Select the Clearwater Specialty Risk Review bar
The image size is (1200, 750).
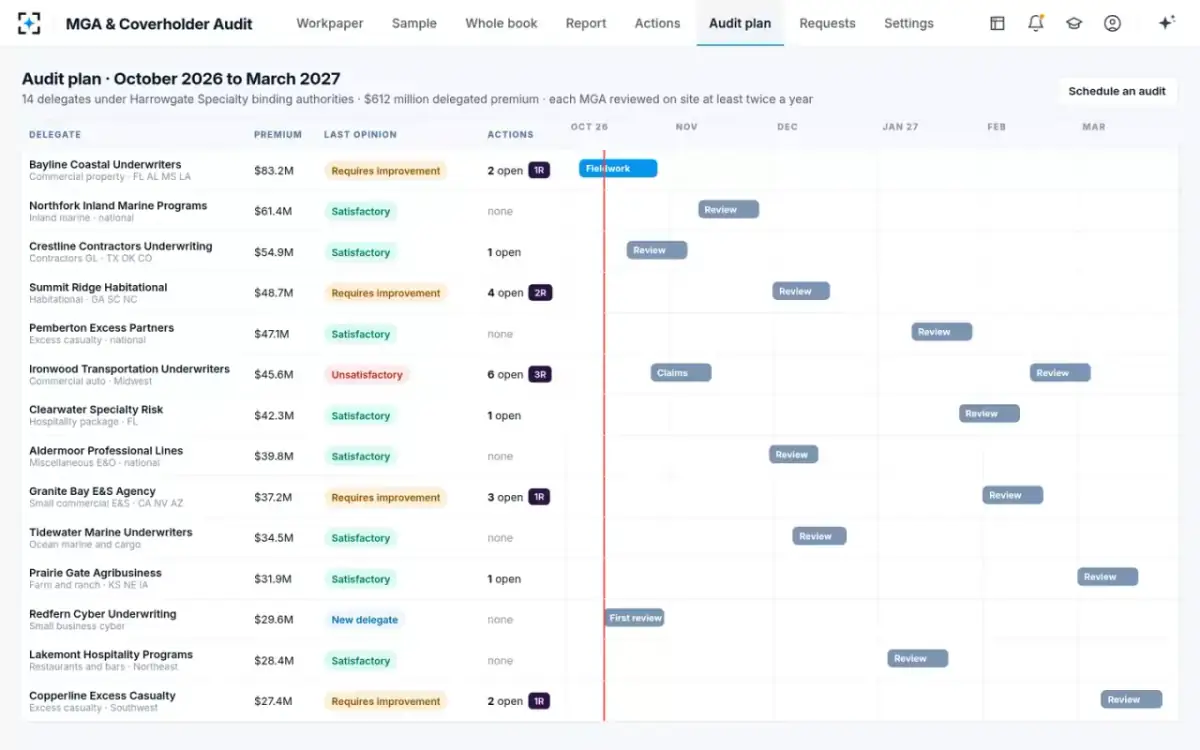[x=989, y=413]
